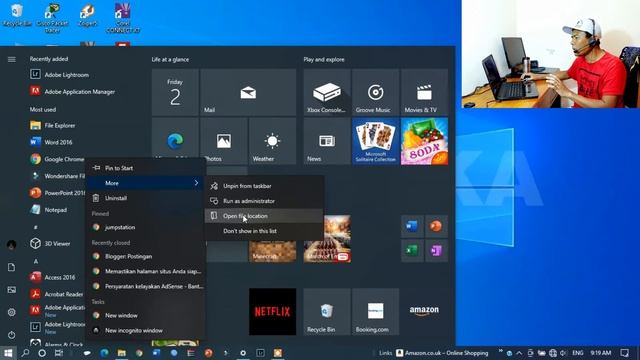Launch the Netflix tile

(272, 312)
